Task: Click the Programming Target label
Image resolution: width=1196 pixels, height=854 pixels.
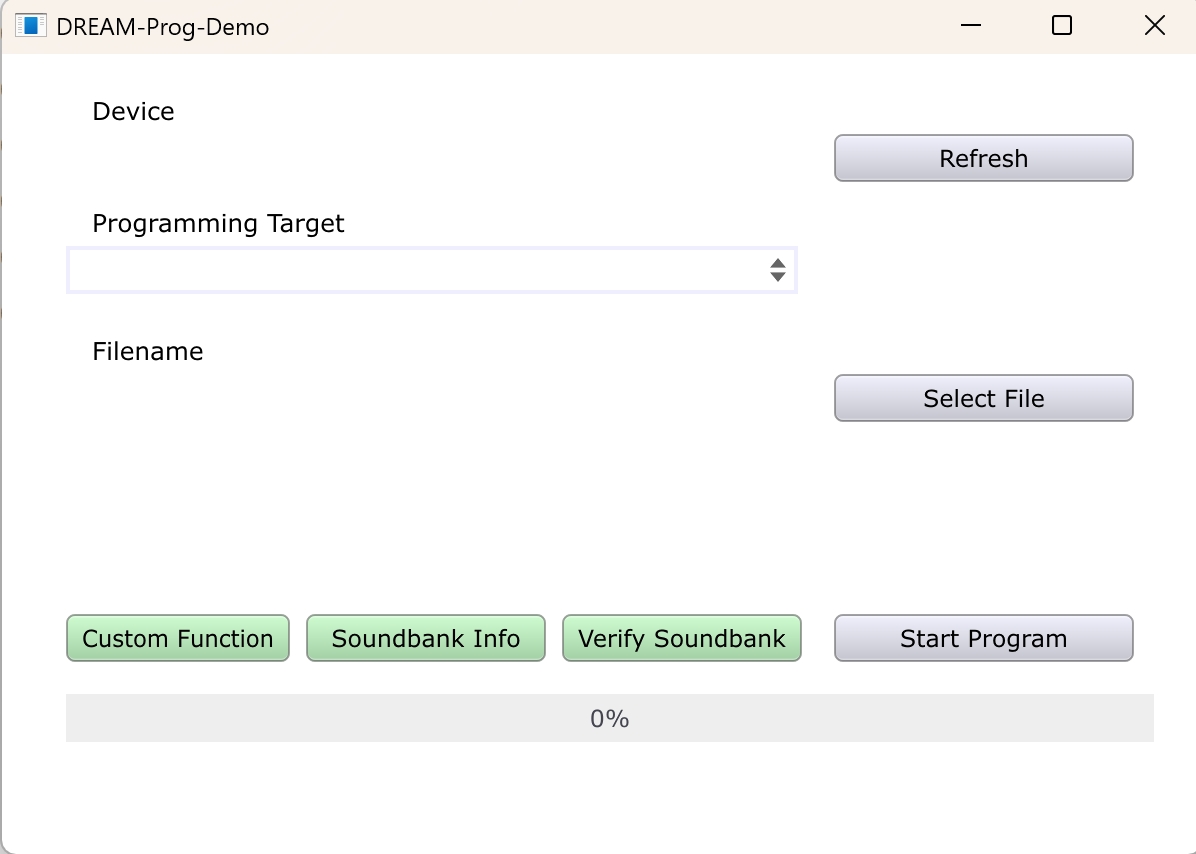Action: (x=218, y=223)
